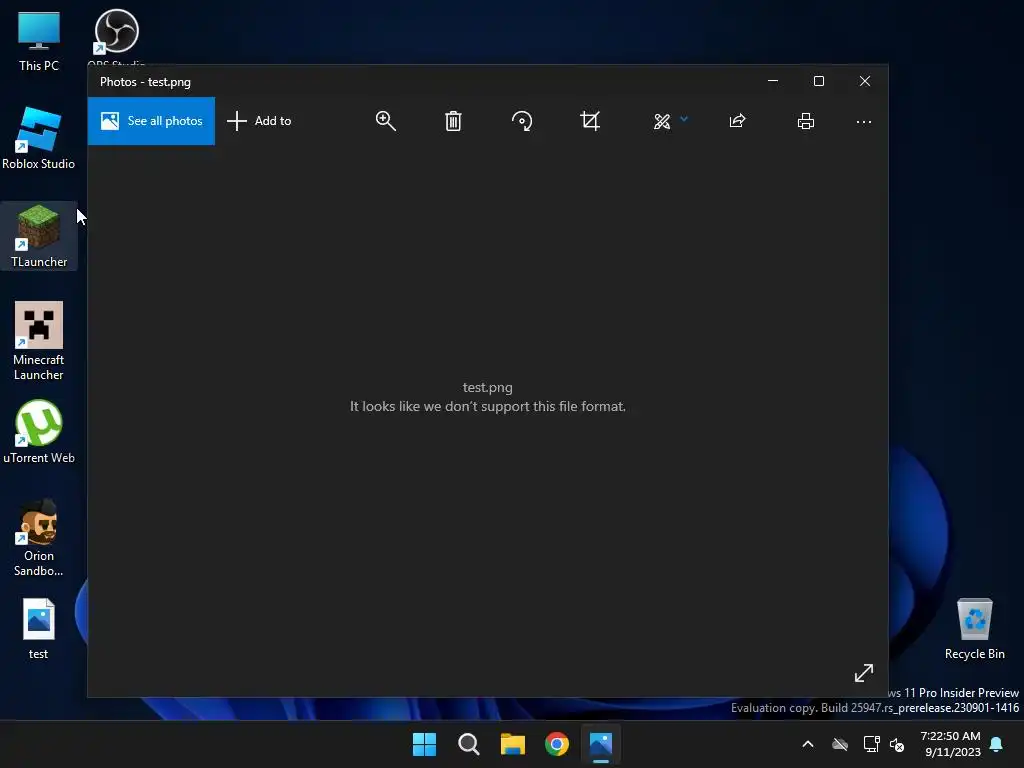Click the network display tray icon
This screenshot has width=1024, height=768.
click(871, 744)
